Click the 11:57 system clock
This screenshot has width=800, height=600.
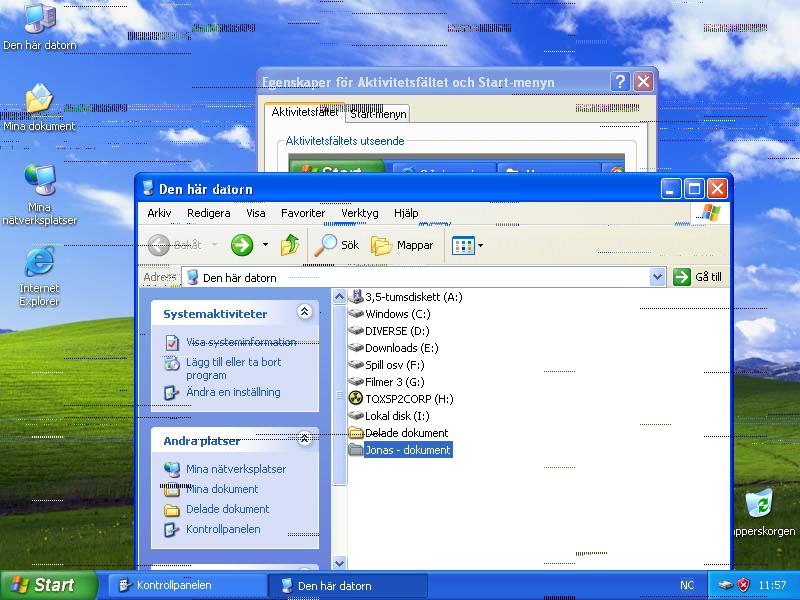(x=772, y=585)
